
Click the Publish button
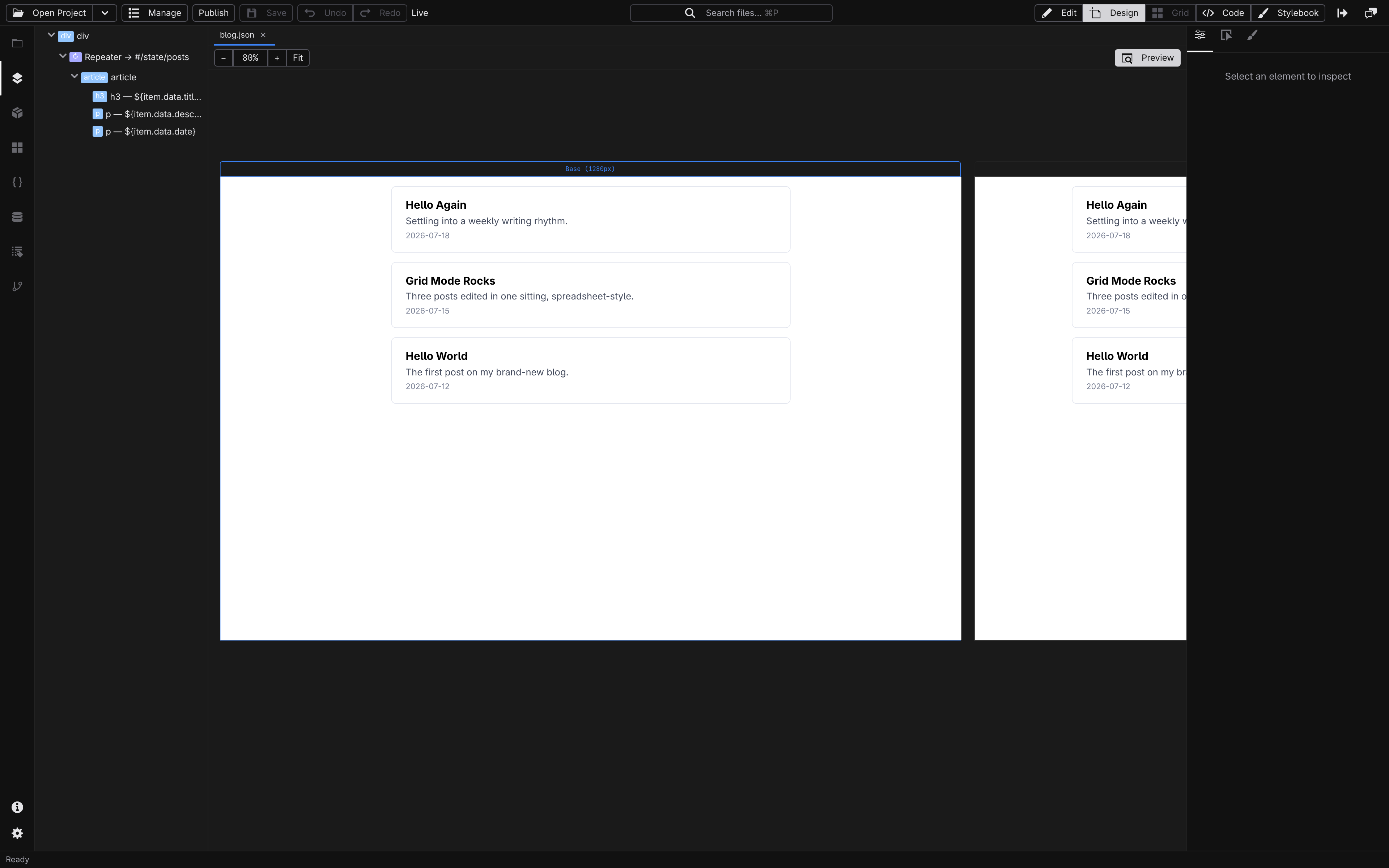click(x=213, y=13)
